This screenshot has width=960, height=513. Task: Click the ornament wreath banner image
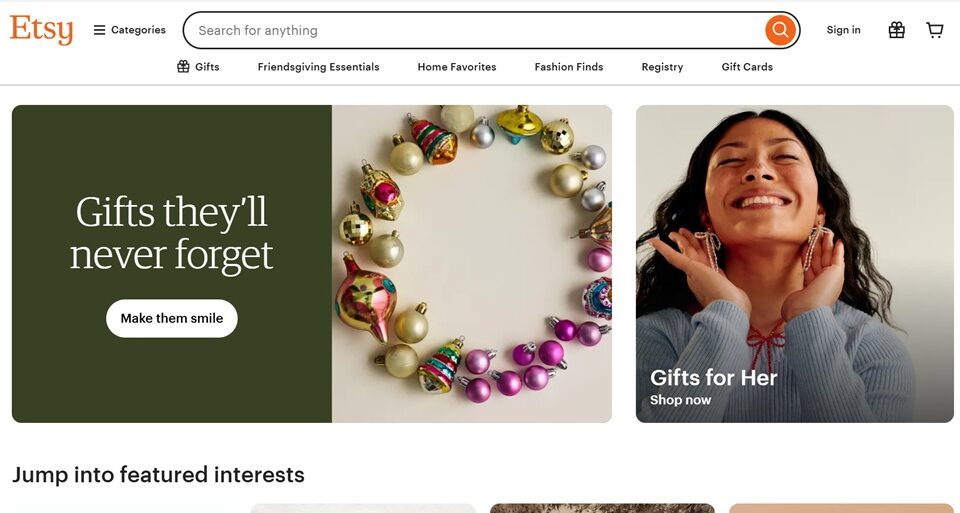click(x=471, y=263)
